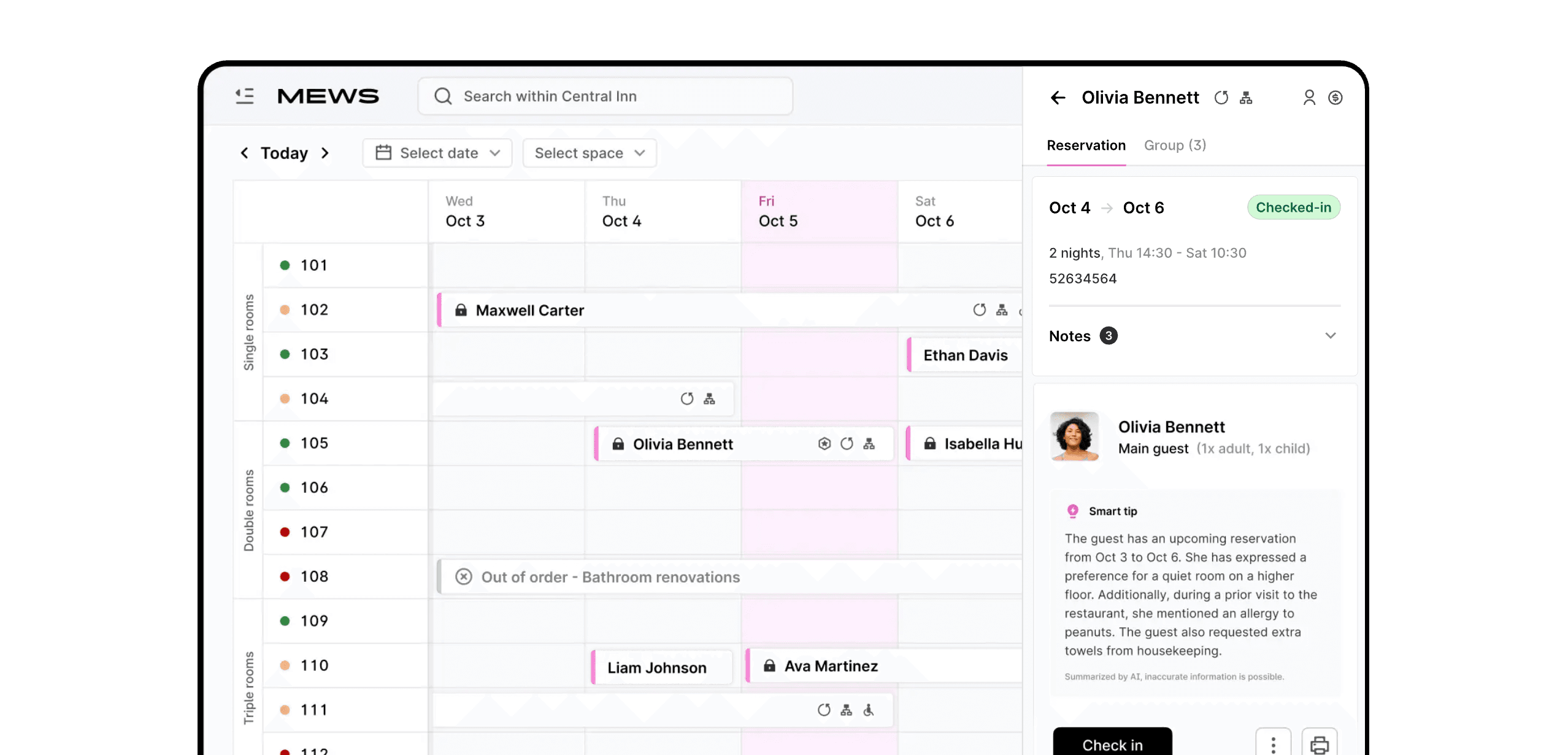Image resolution: width=1568 pixels, height=755 pixels.
Task: Select room 102 row
Action: click(x=345, y=310)
